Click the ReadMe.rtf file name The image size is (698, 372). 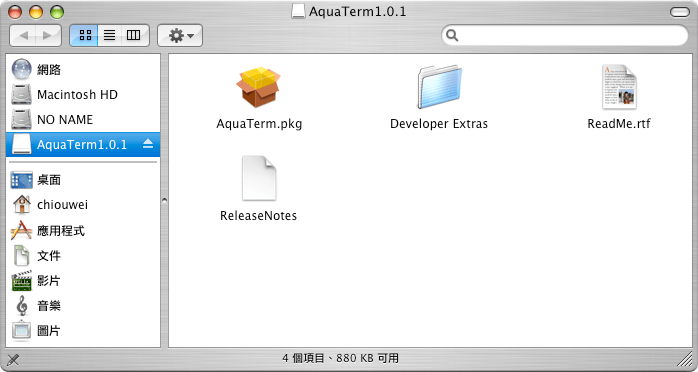point(619,124)
